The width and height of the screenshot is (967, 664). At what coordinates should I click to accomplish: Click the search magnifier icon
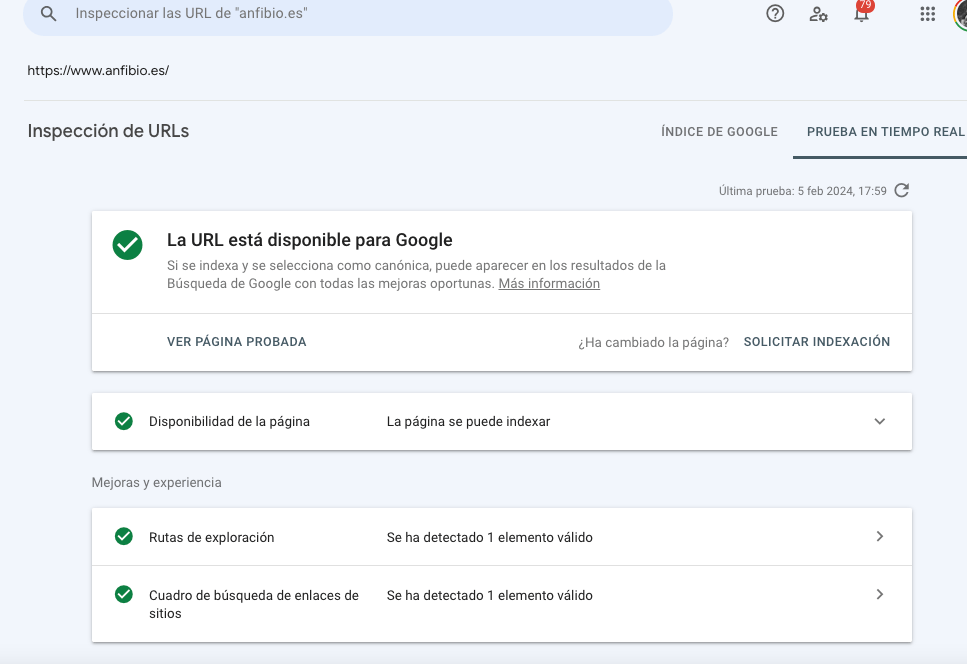pyautogui.click(x=48, y=14)
